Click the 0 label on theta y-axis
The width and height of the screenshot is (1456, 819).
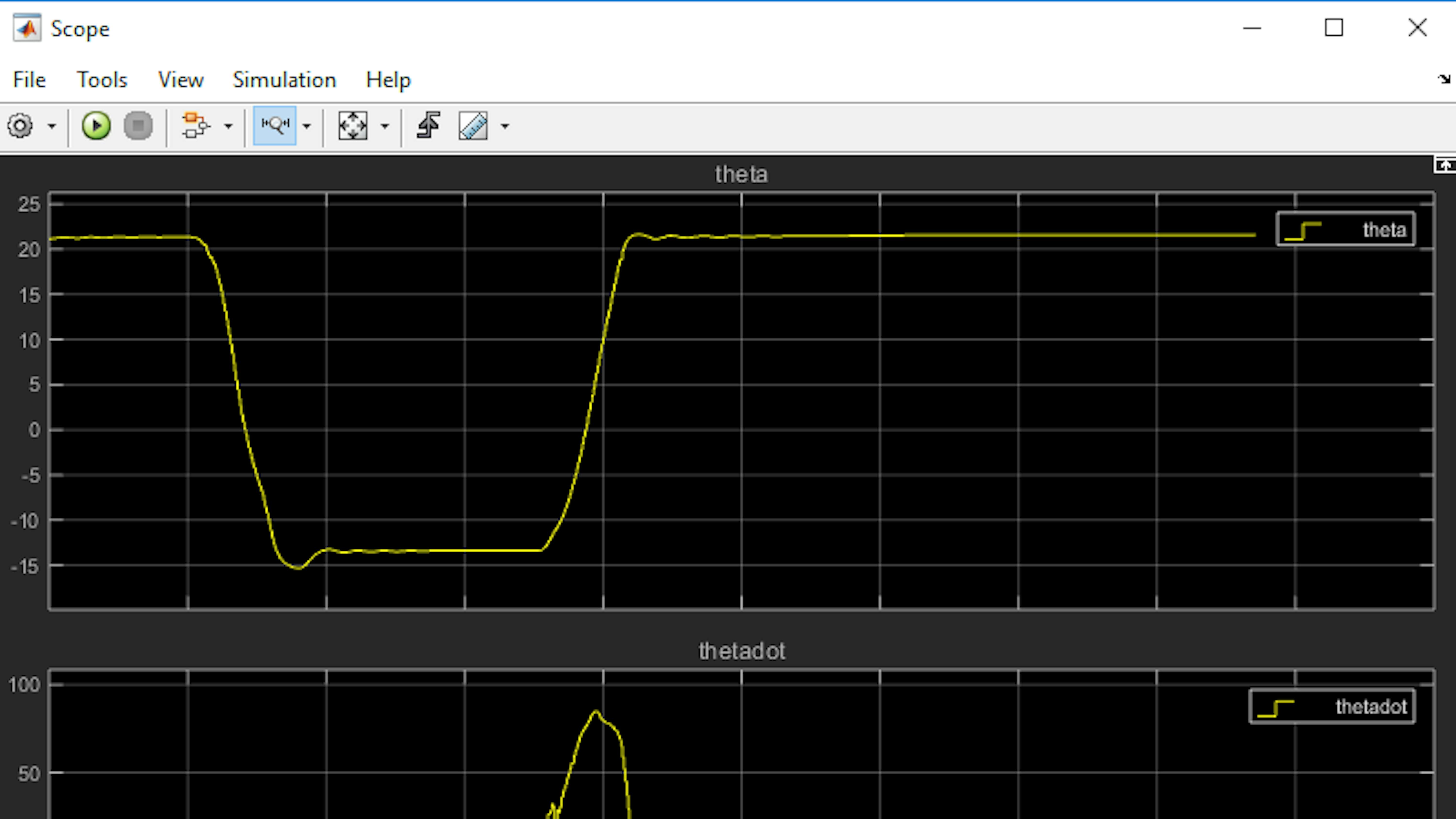pyautogui.click(x=34, y=430)
